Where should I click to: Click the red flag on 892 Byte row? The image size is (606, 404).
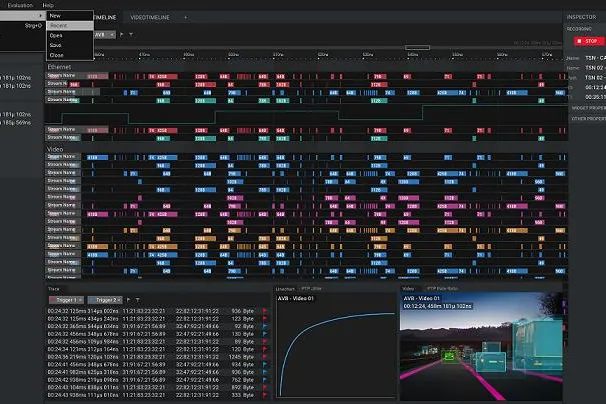265,387
